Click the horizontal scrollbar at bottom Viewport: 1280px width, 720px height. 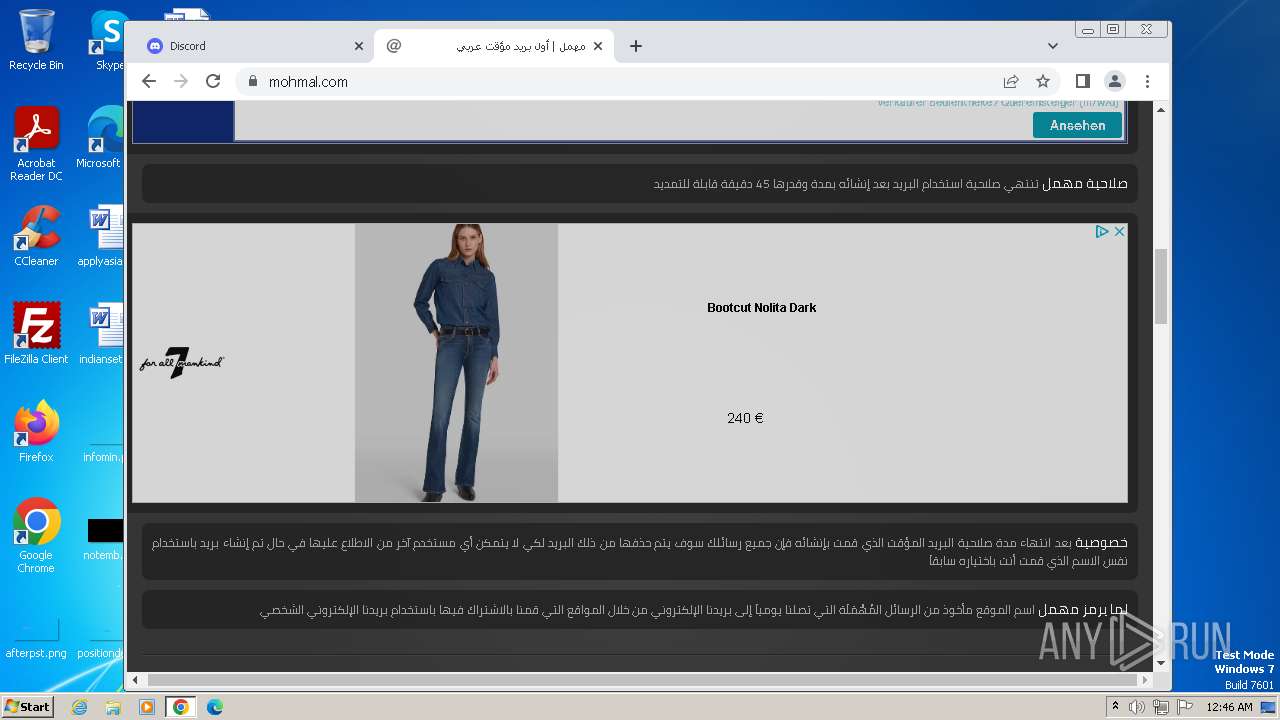640,680
